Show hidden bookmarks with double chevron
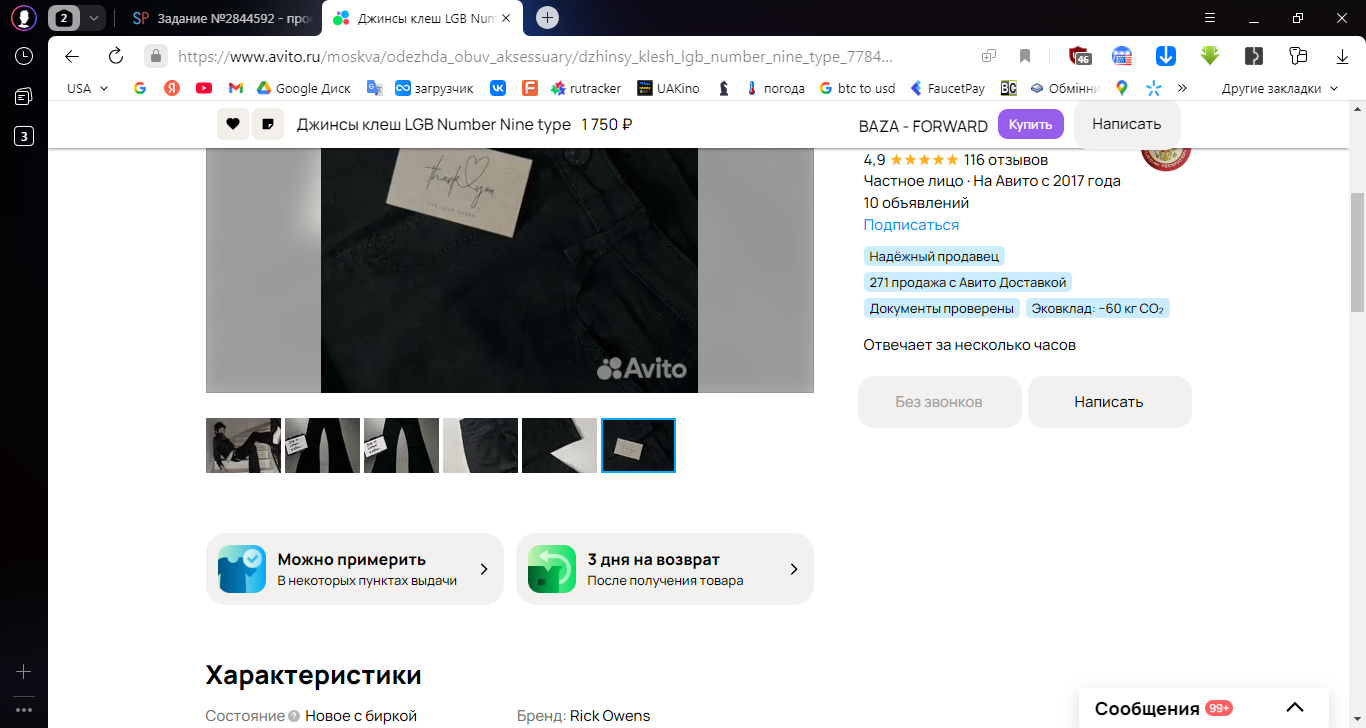The image size is (1366, 728). pyautogui.click(x=1182, y=88)
